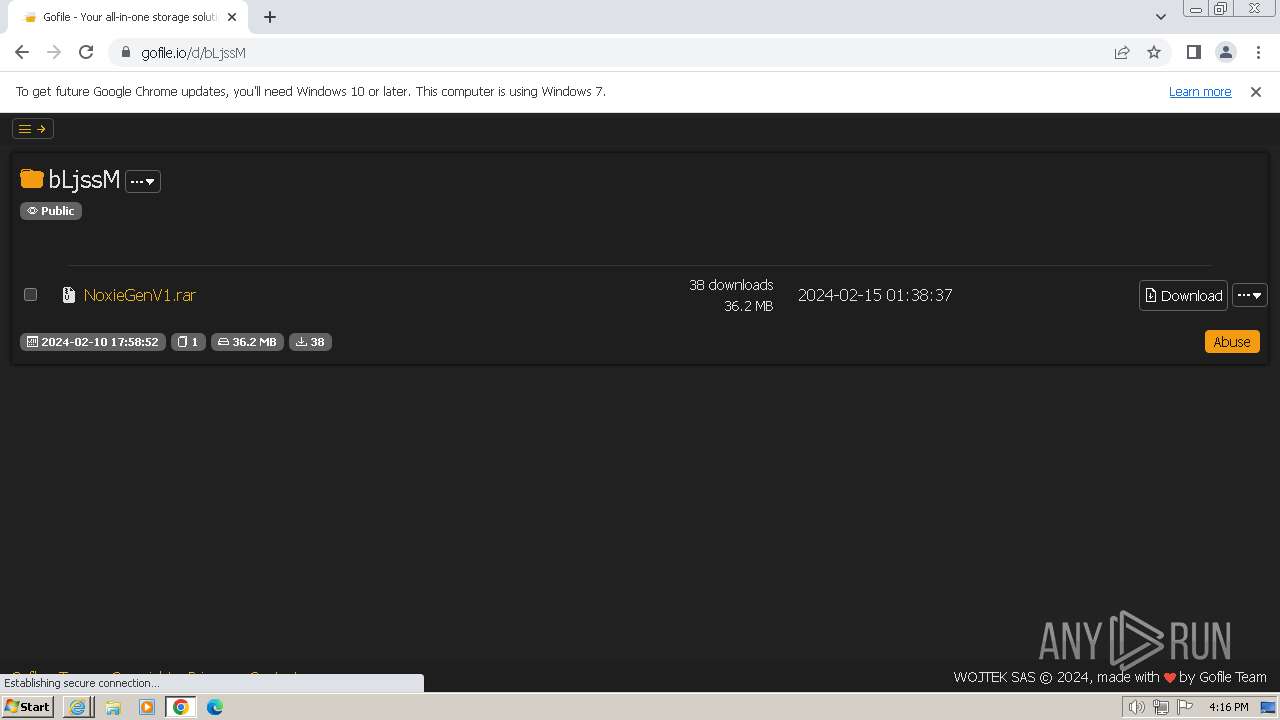Click the 38 downloads text
The height and width of the screenshot is (720, 1280).
(x=731, y=285)
